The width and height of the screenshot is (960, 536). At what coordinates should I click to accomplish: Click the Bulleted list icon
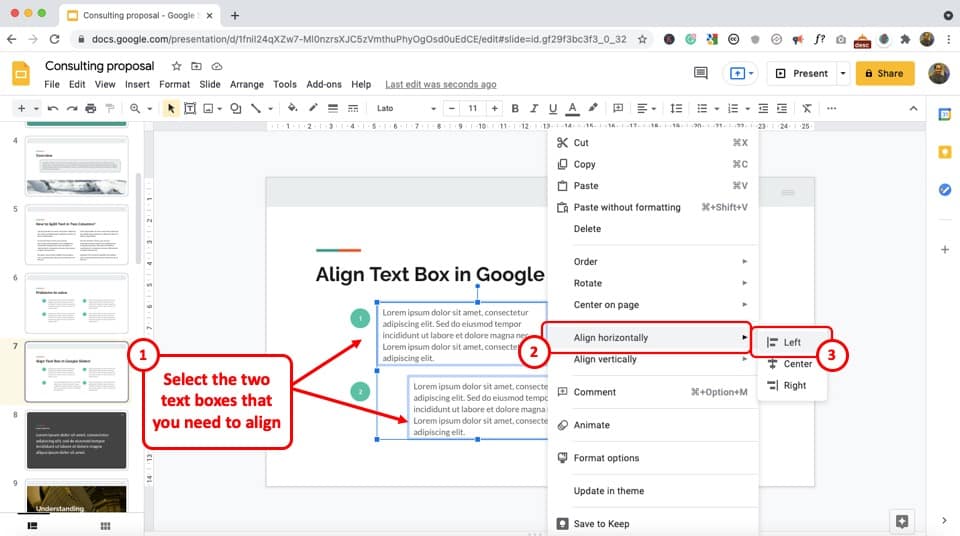coord(702,108)
